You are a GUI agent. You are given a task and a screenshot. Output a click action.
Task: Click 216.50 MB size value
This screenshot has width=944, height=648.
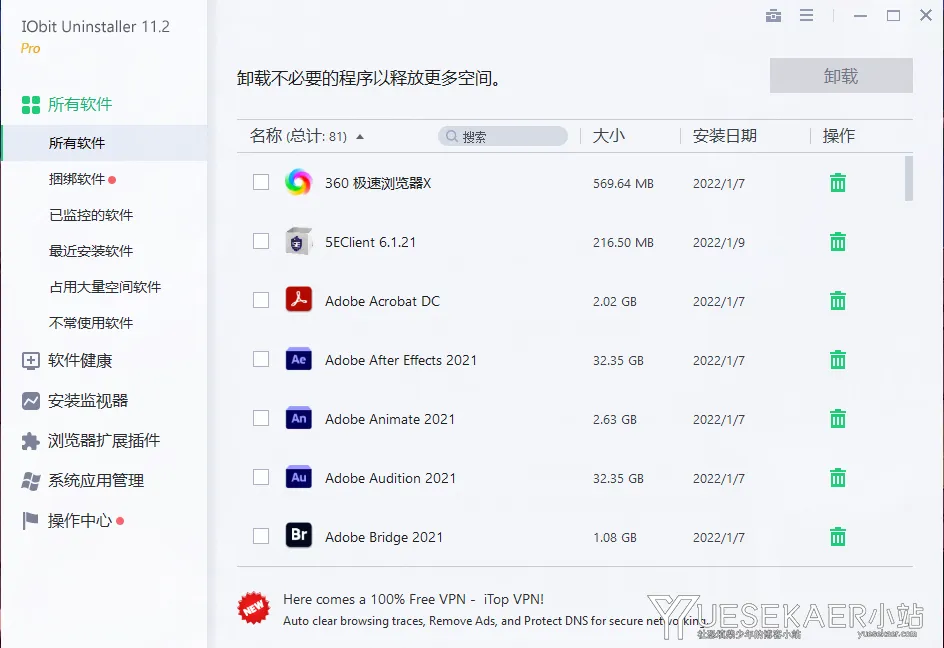tap(623, 243)
